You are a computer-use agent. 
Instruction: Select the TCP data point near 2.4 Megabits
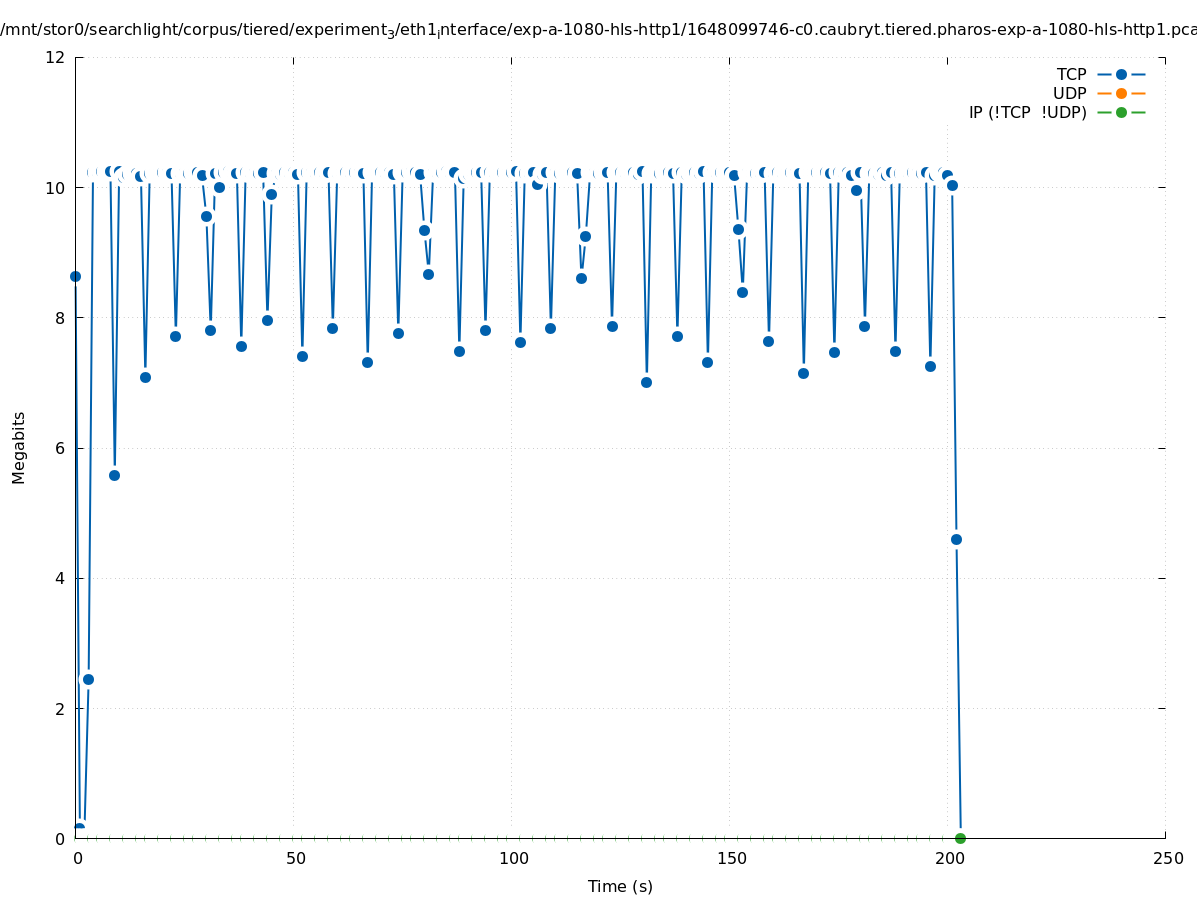point(88,679)
